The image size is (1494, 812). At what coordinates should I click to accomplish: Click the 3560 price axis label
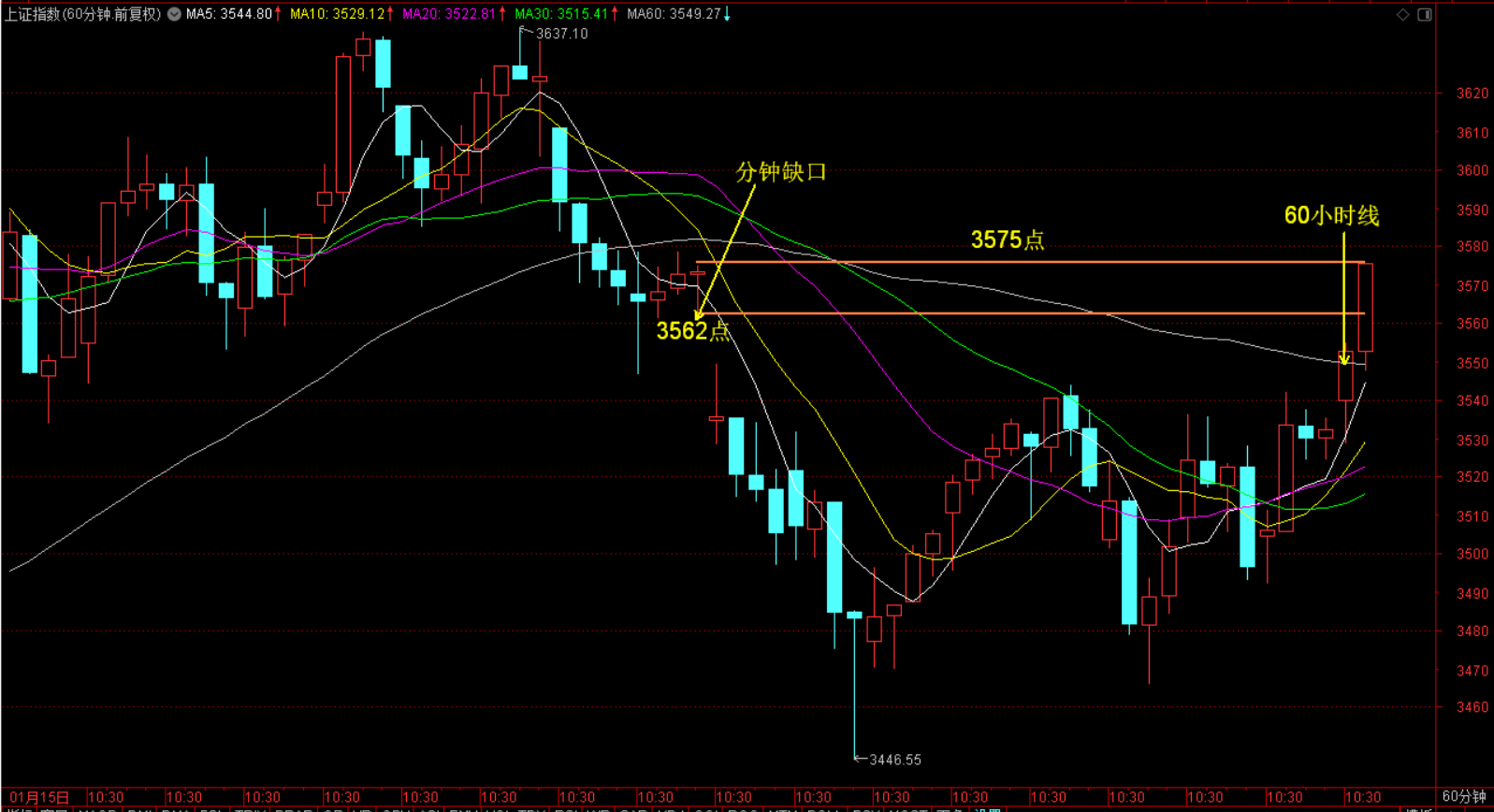coord(1472,324)
